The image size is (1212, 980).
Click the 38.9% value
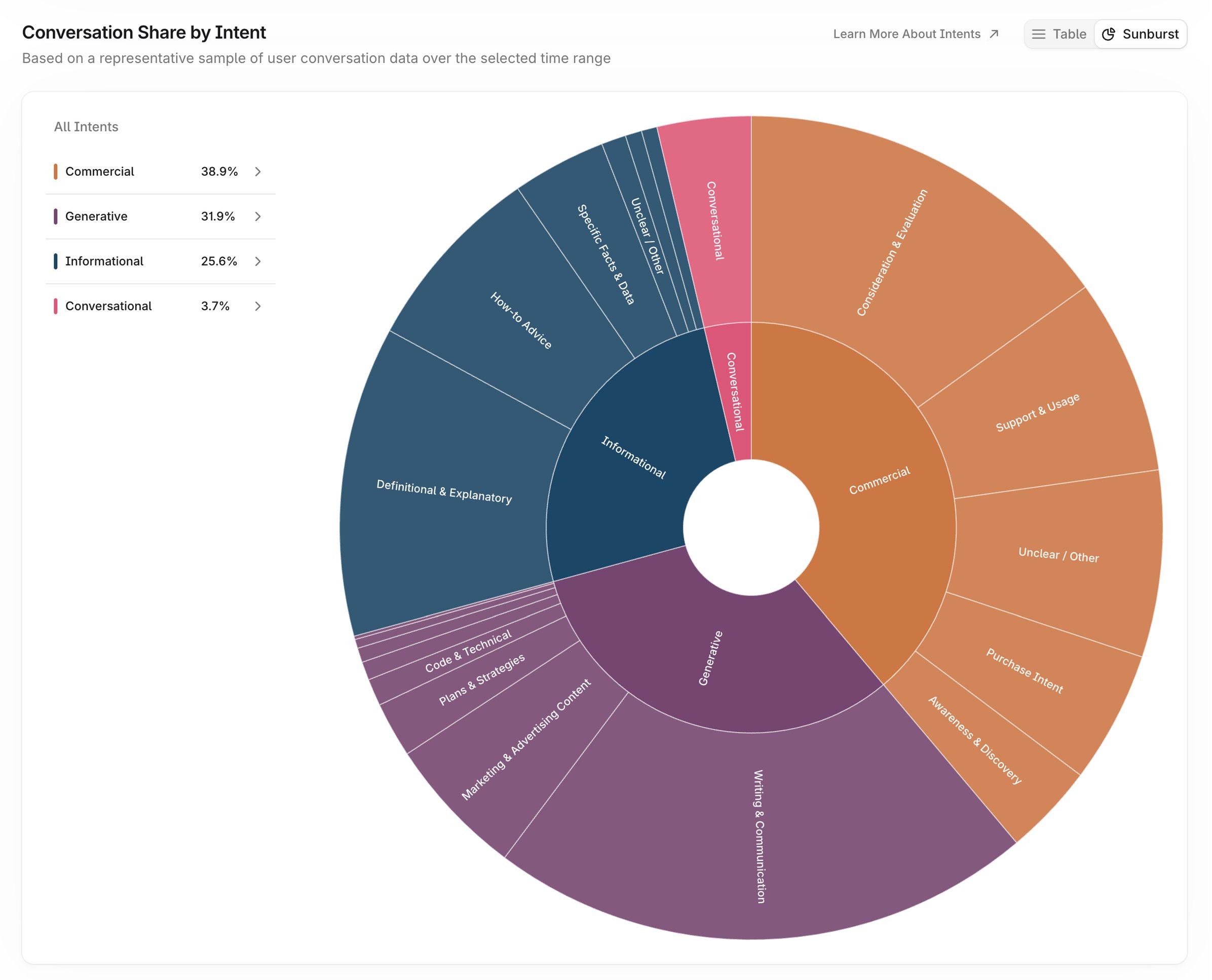[x=219, y=172]
